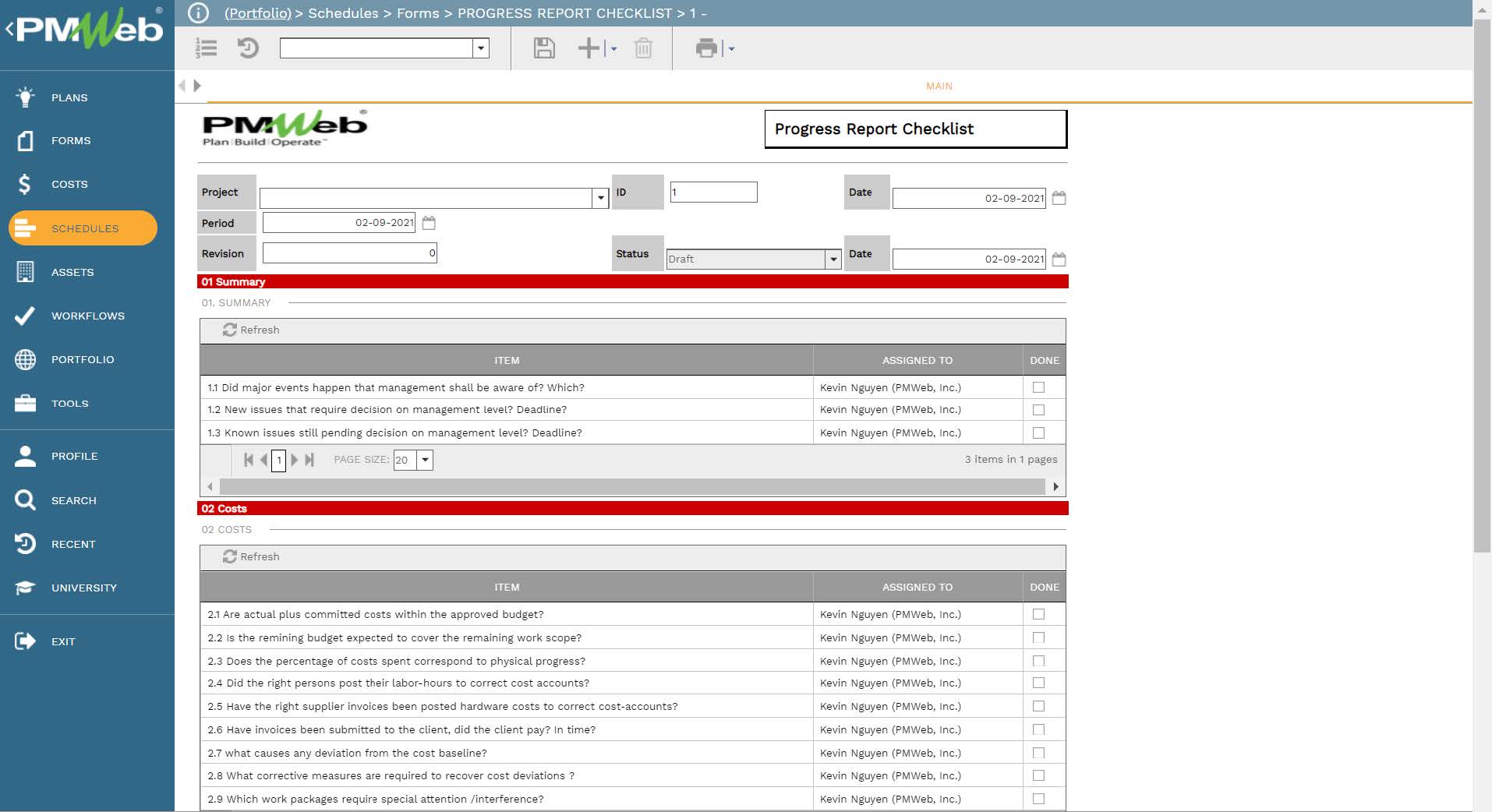Click the Summary grid horizontal scrollbar
Viewport: 1492px width, 812px height.
click(631, 486)
